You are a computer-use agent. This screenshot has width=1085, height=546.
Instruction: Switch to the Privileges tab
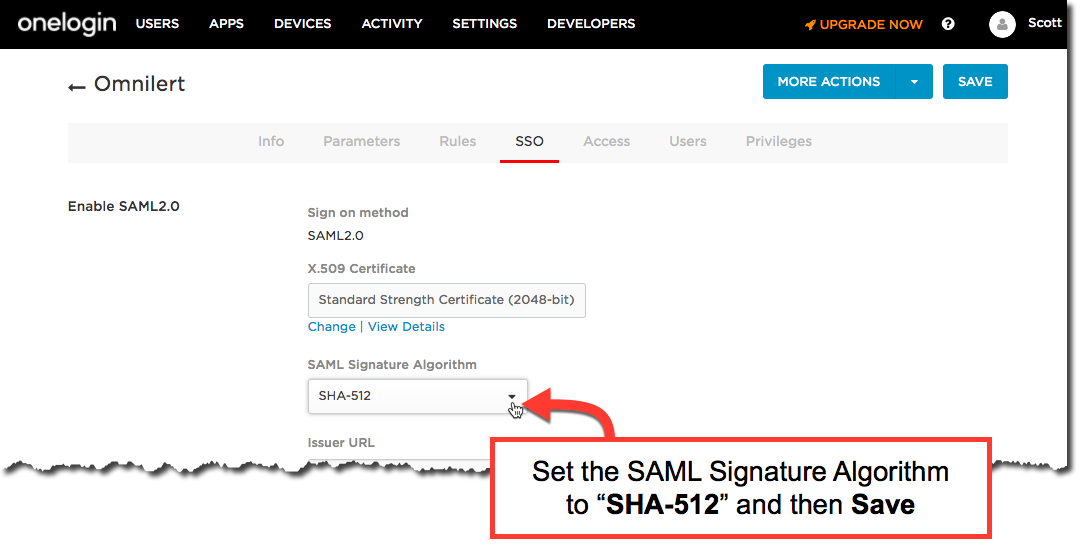click(778, 141)
